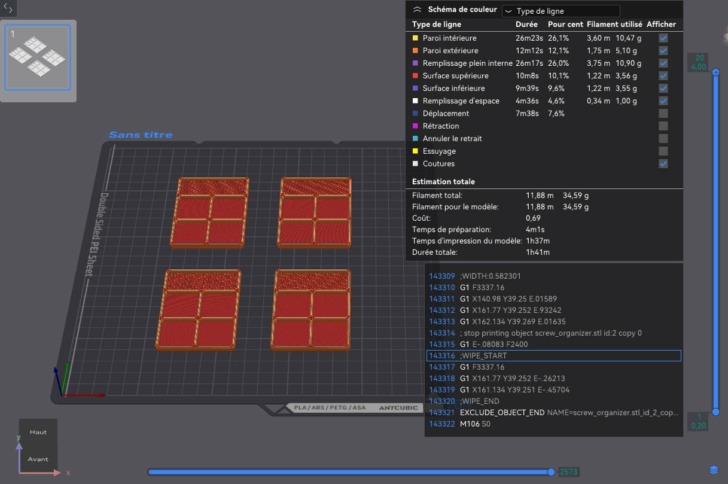The height and width of the screenshot is (484, 728).
Task: Collapse the Schéma de couleur legend panel
Action: click(x=417, y=9)
